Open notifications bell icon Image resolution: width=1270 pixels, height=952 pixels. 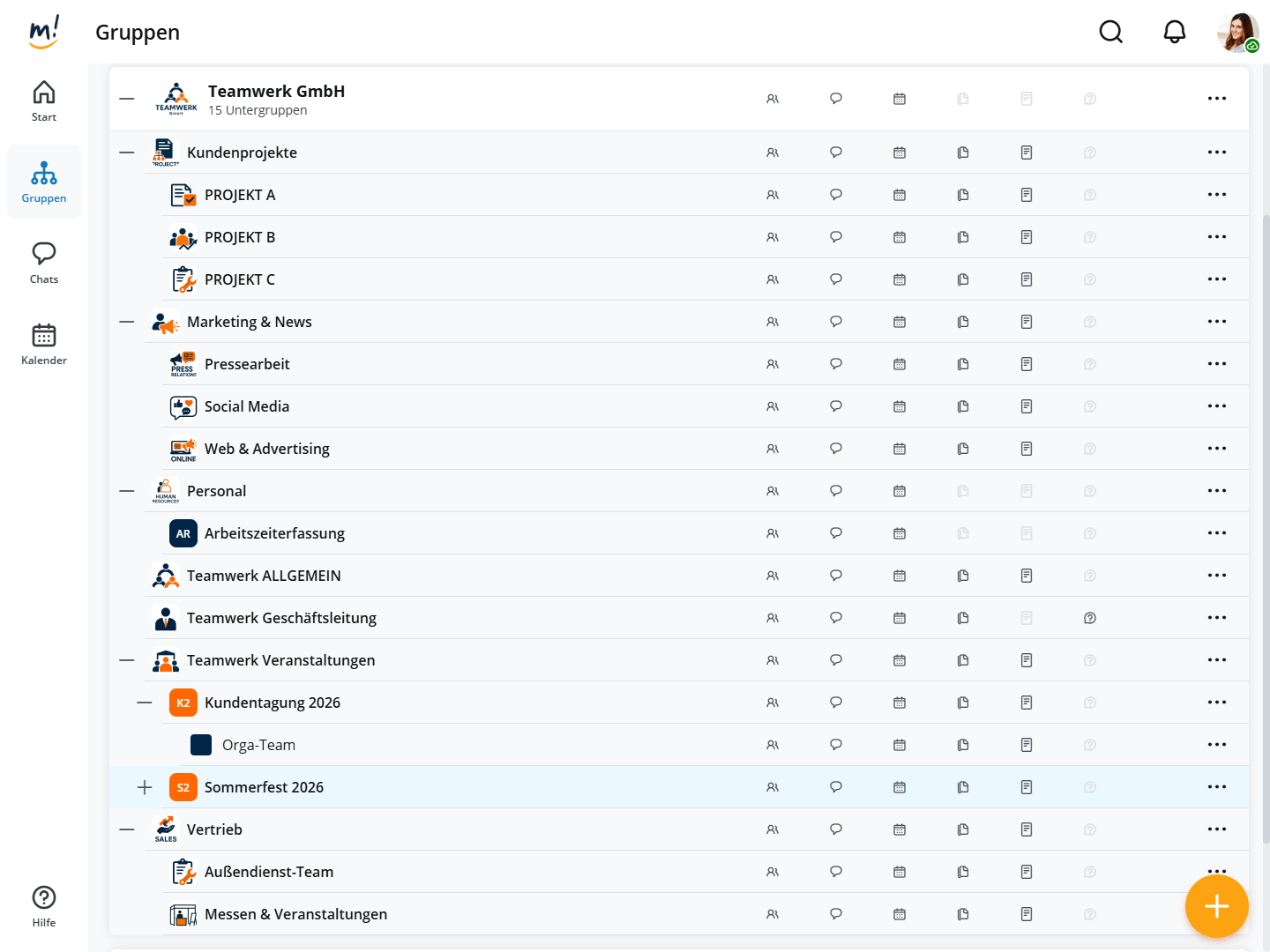[1175, 33]
